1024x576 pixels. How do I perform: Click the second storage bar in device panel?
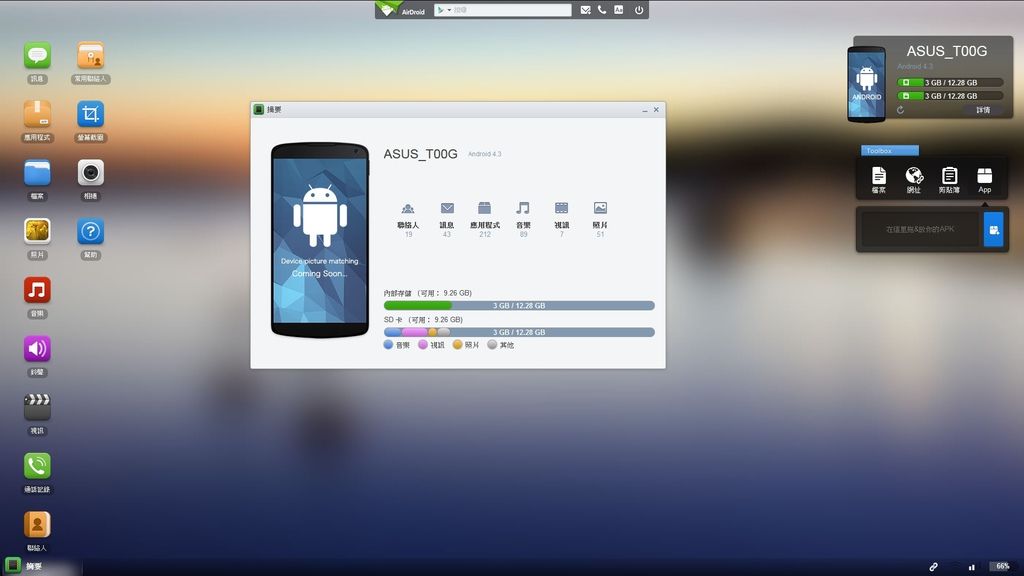950,95
